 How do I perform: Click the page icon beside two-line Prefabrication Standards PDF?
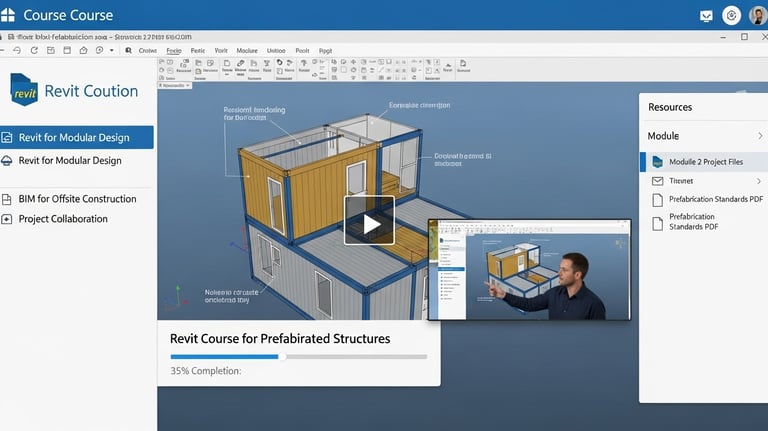[657, 224]
